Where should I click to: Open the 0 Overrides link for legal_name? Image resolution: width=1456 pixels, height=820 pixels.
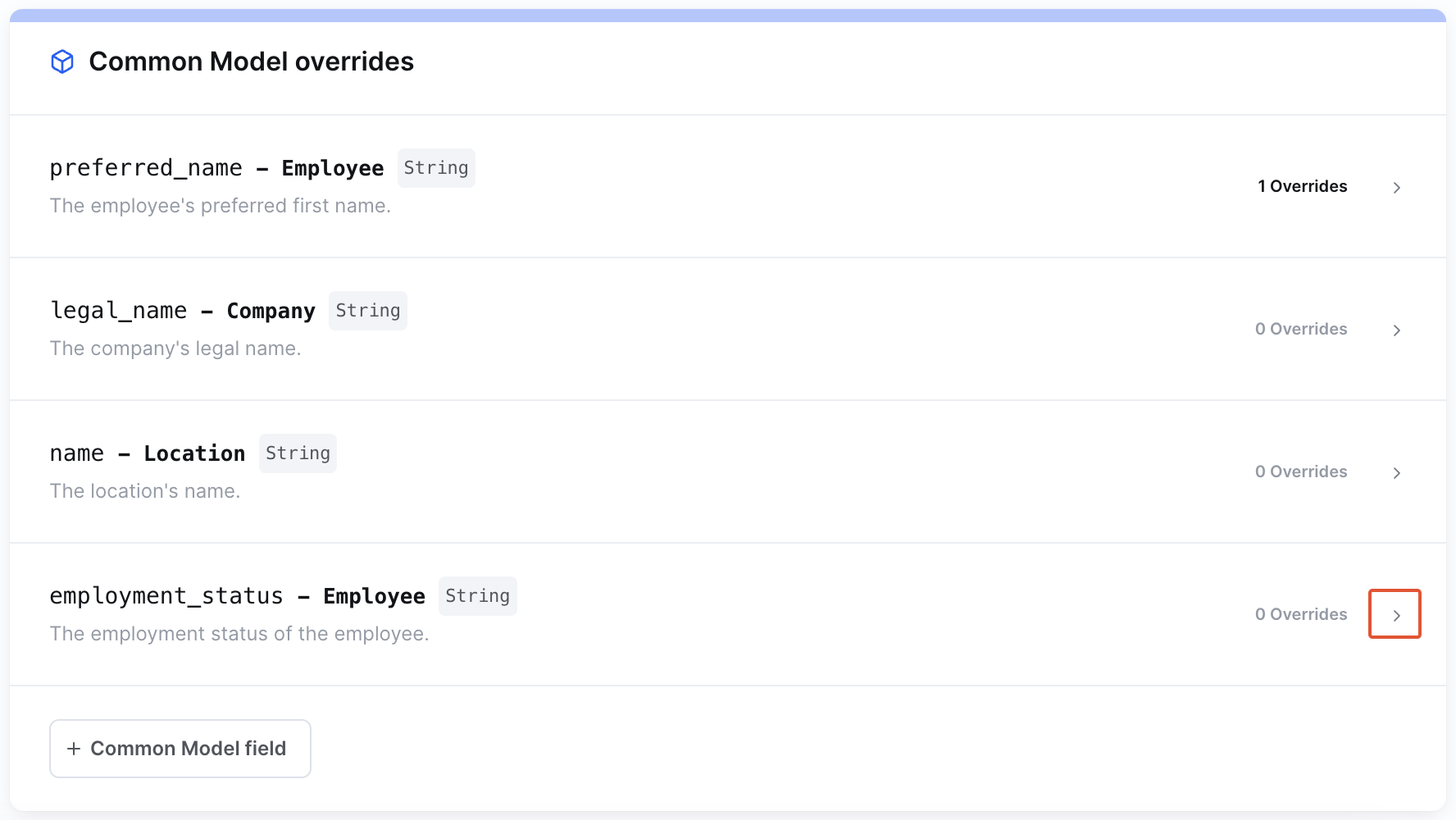(x=1301, y=329)
